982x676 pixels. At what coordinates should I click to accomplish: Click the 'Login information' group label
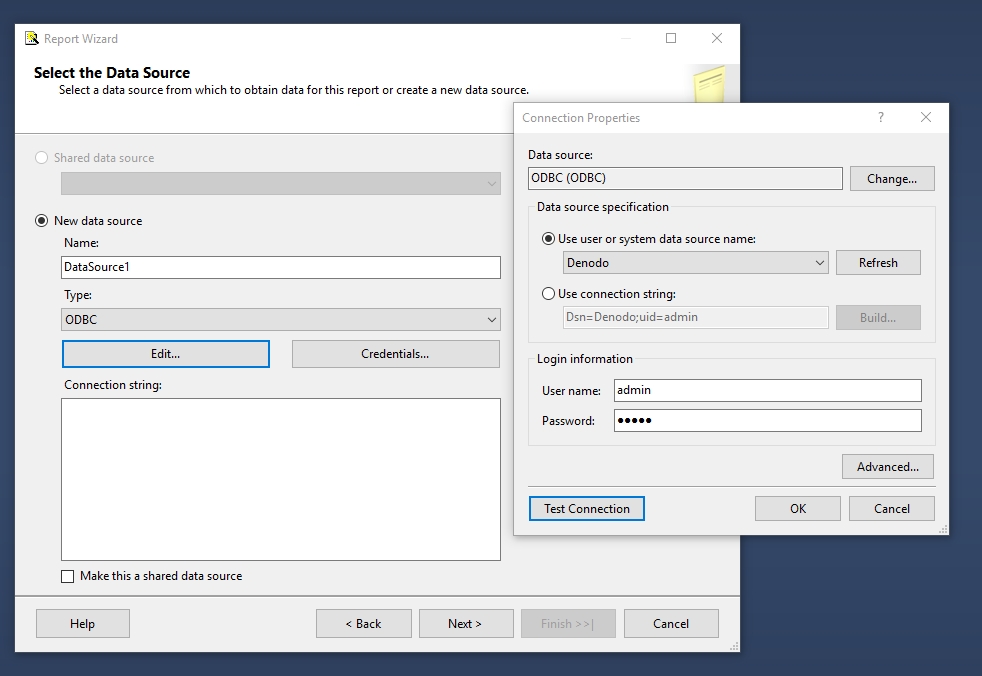coord(584,359)
